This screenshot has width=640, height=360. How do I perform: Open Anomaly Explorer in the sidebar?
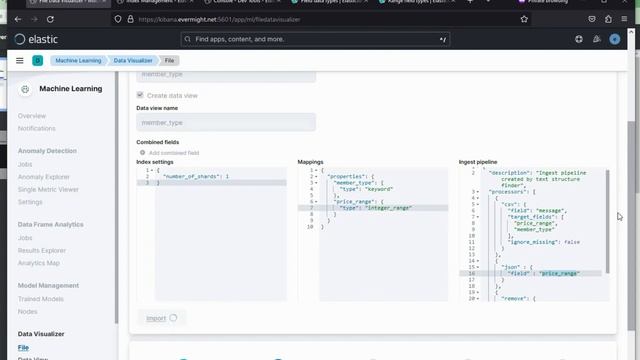pos(44,177)
